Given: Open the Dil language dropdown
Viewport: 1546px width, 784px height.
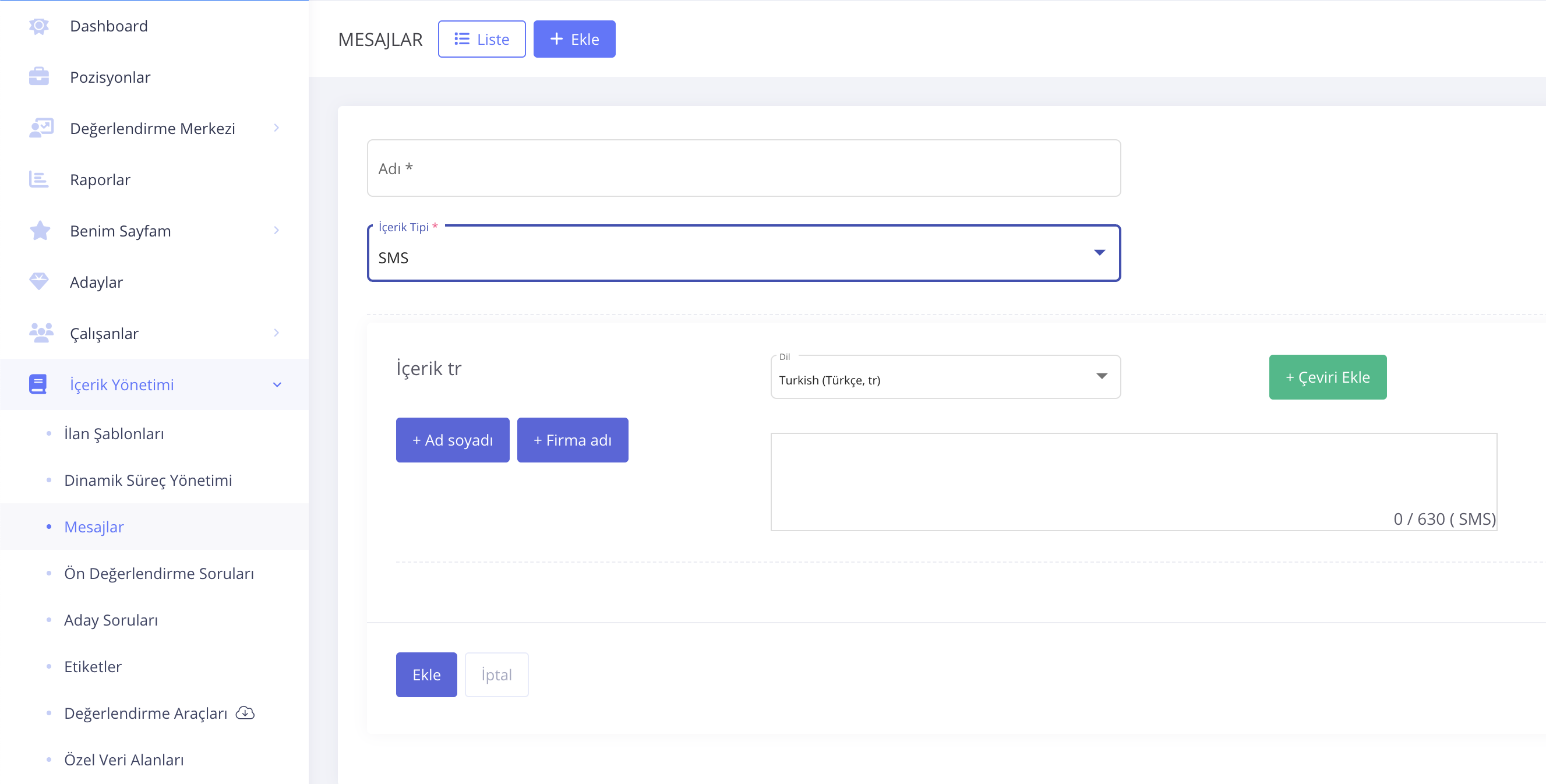Looking at the screenshot, I should coord(945,377).
